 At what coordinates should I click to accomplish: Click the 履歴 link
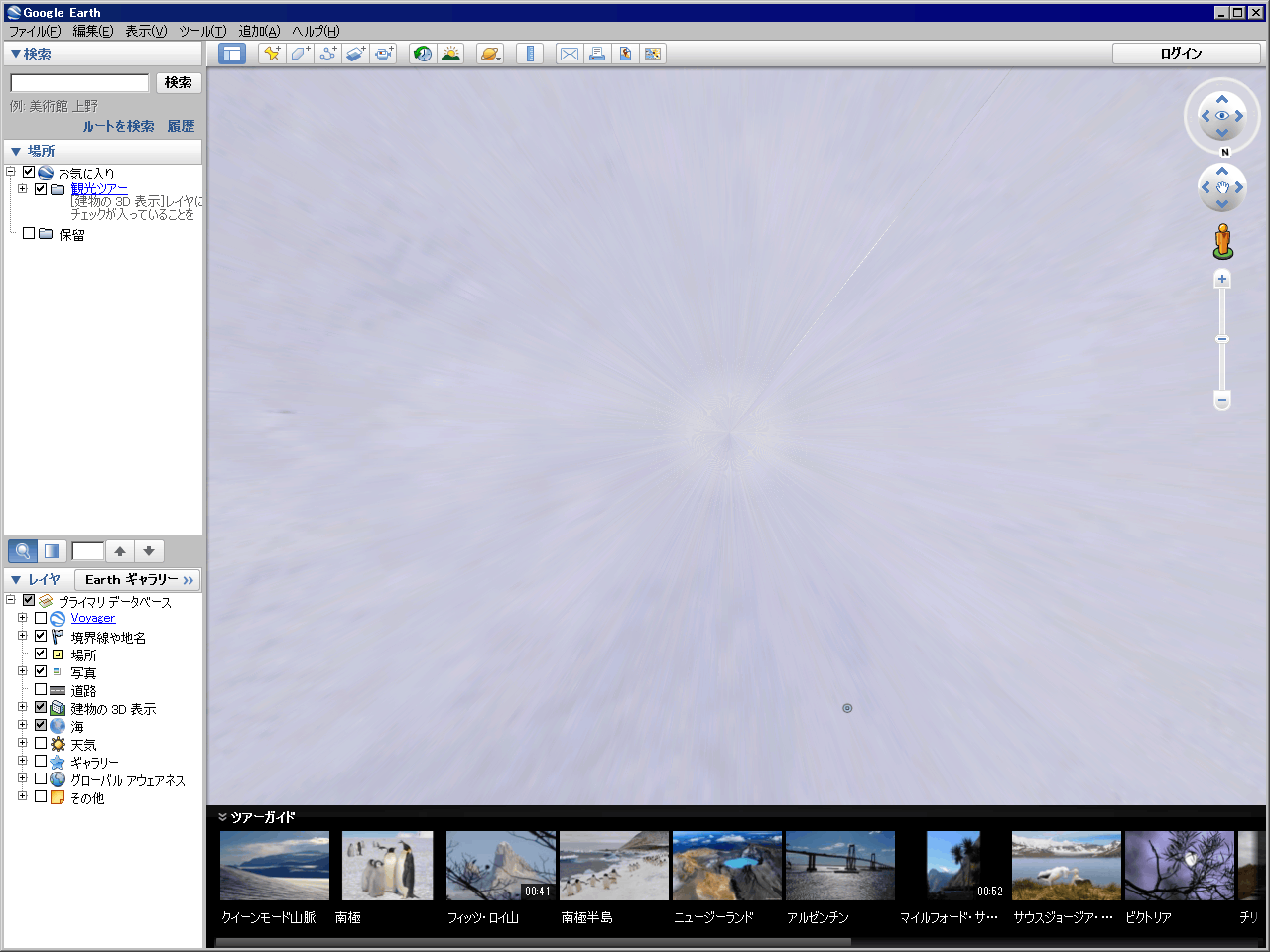pyautogui.click(x=181, y=126)
